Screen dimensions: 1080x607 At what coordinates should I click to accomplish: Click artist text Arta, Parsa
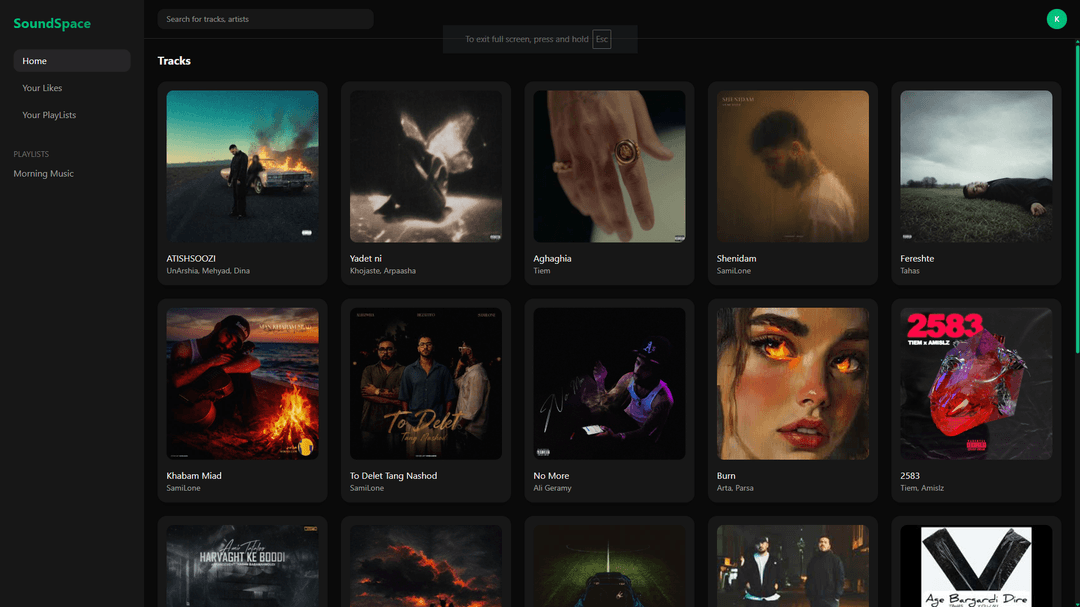(735, 488)
